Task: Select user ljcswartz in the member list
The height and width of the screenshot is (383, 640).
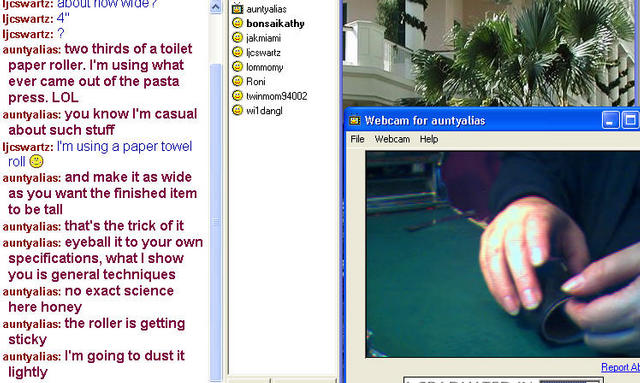Action: point(263,53)
